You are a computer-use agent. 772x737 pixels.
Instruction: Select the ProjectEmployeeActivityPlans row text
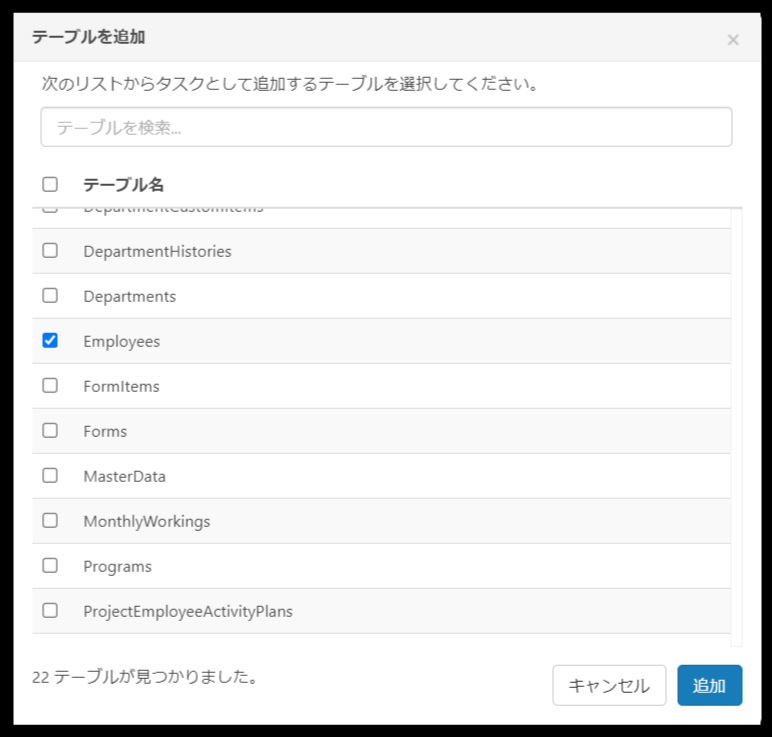pyautogui.click(x=187, y=612)
